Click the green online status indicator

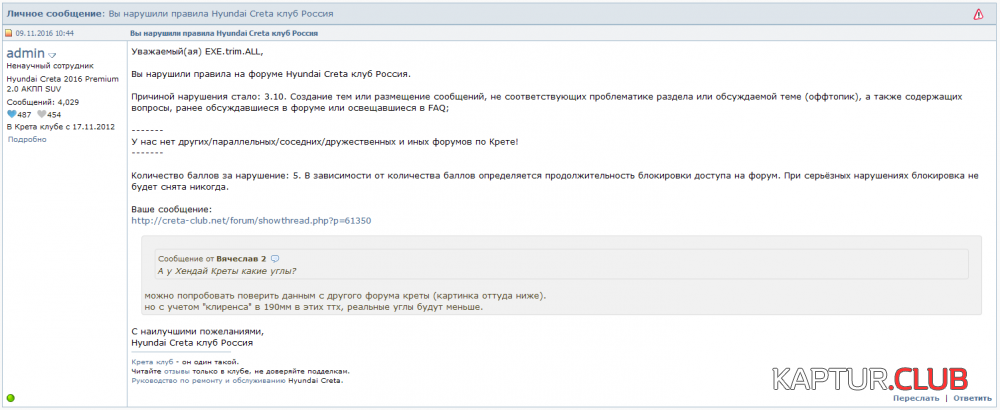11,398
